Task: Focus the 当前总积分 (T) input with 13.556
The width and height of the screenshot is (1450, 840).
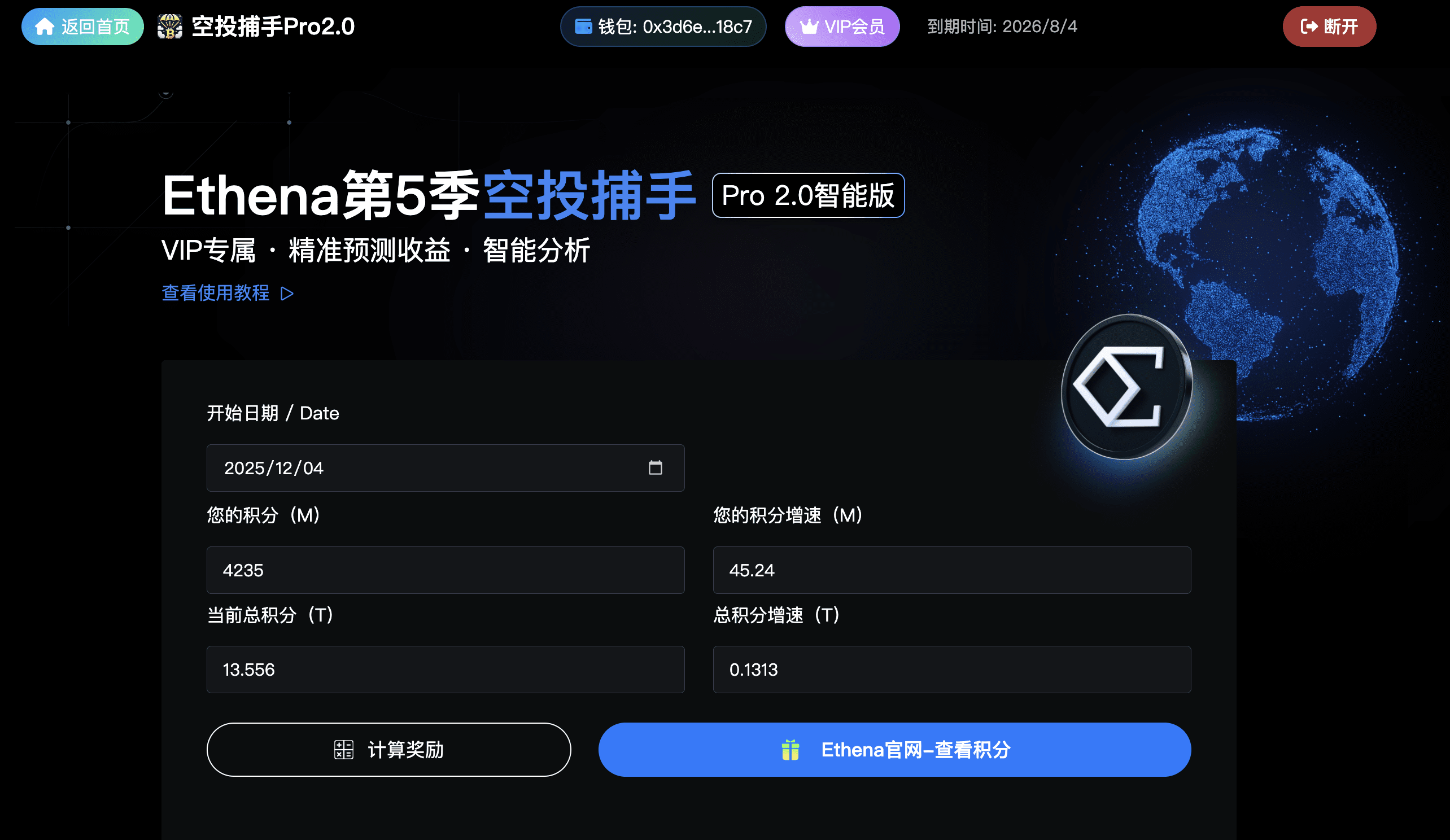Action: (x=446, y=669)
